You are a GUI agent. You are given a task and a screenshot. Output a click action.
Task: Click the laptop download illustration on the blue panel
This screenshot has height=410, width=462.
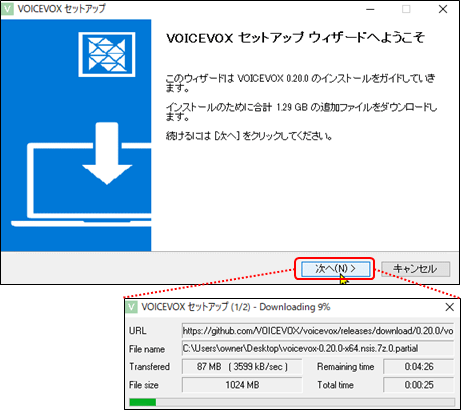click(x=81, y=174)
